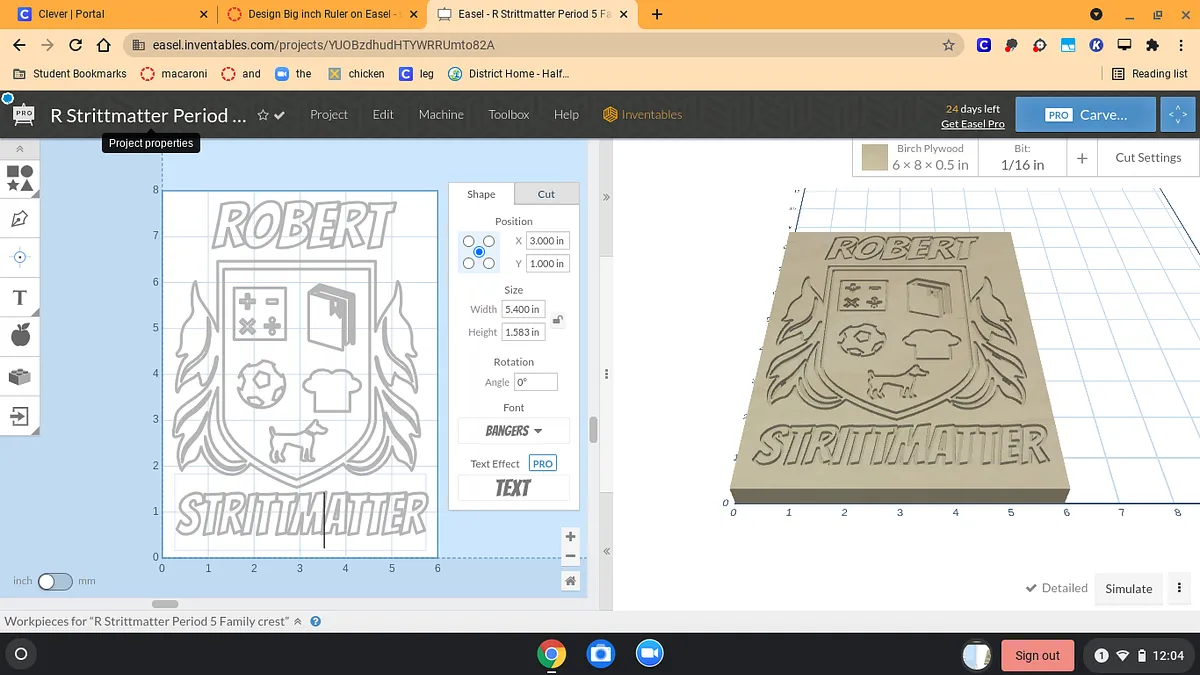
Task: Choose the Text tool icon
Action: pyautogui.click(x=20, y=297)
